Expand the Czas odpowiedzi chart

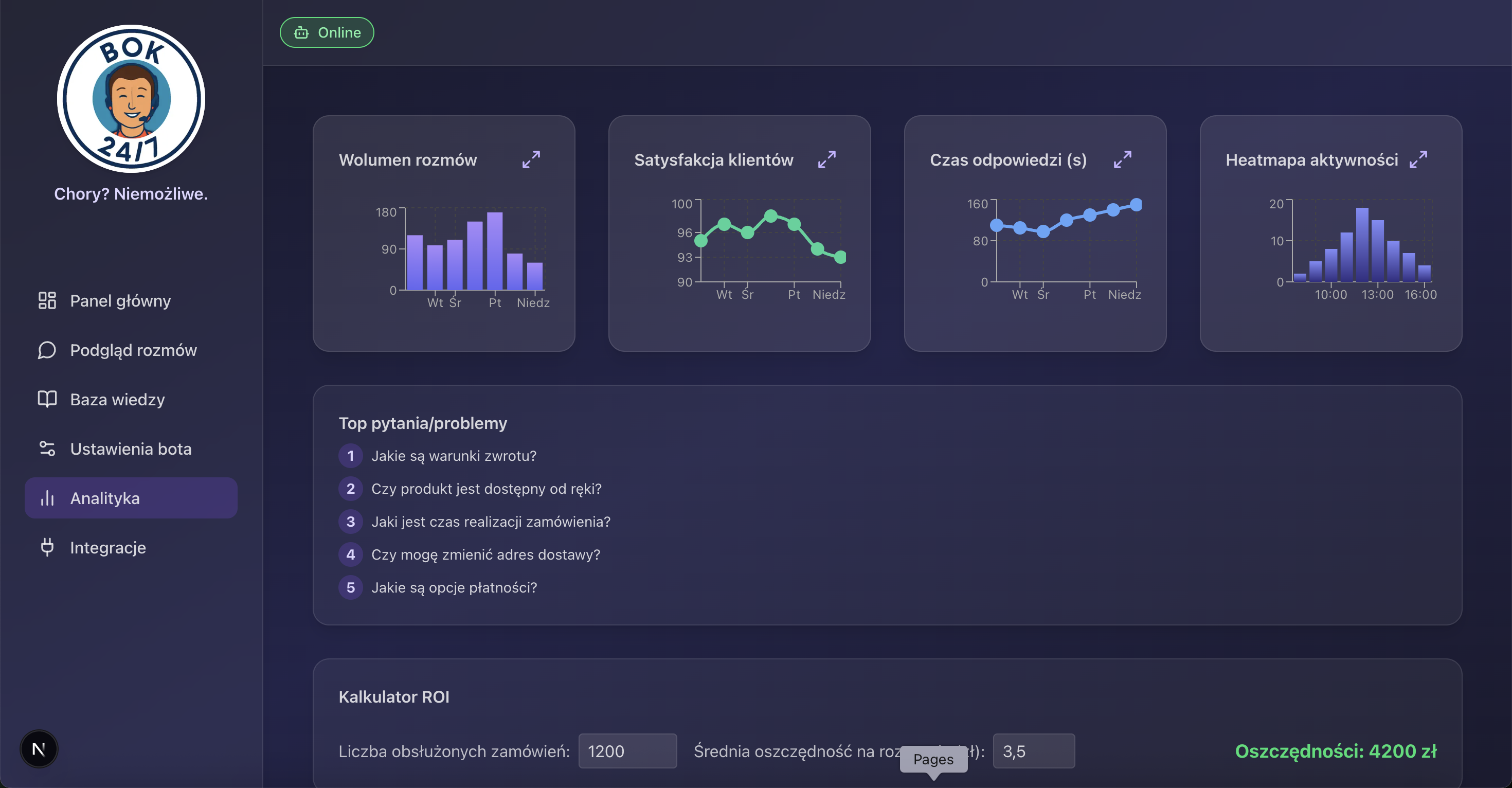pyautogui.click(x=1123, y=159)
